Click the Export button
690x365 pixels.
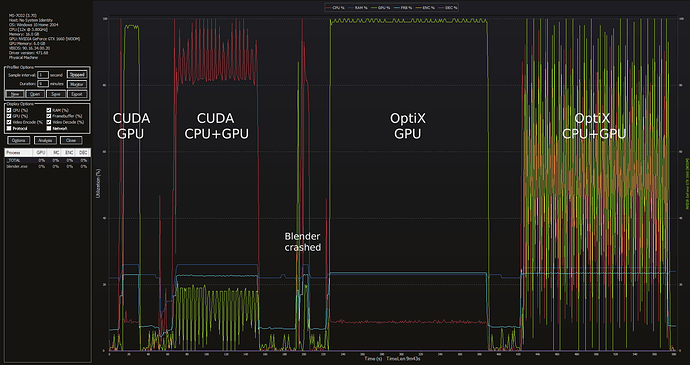click(77, 94)
